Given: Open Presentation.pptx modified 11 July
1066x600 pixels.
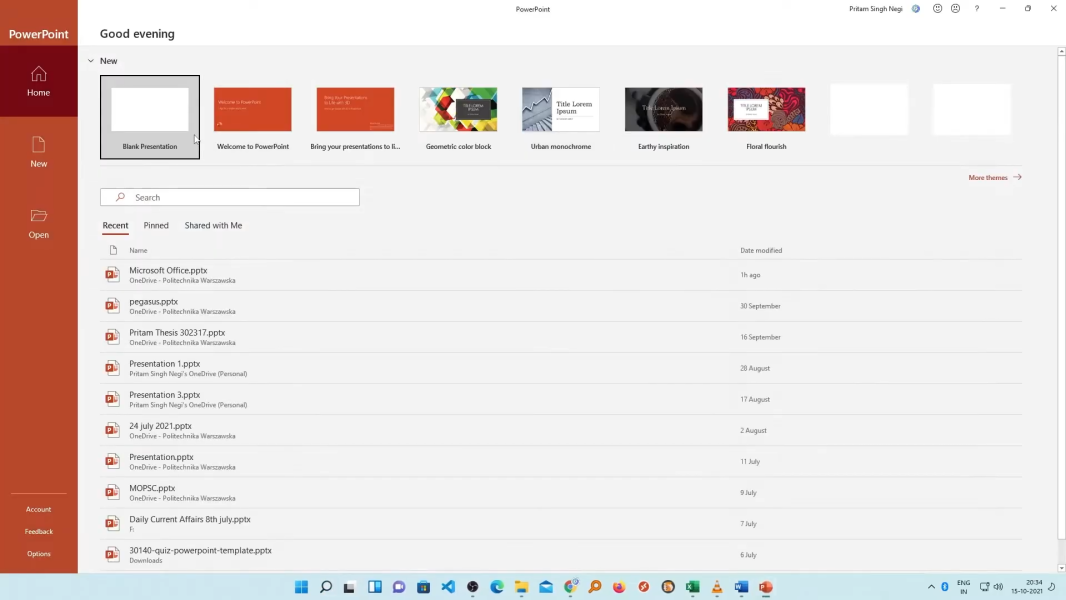Looking at the screenshot, I should point(561,461).
